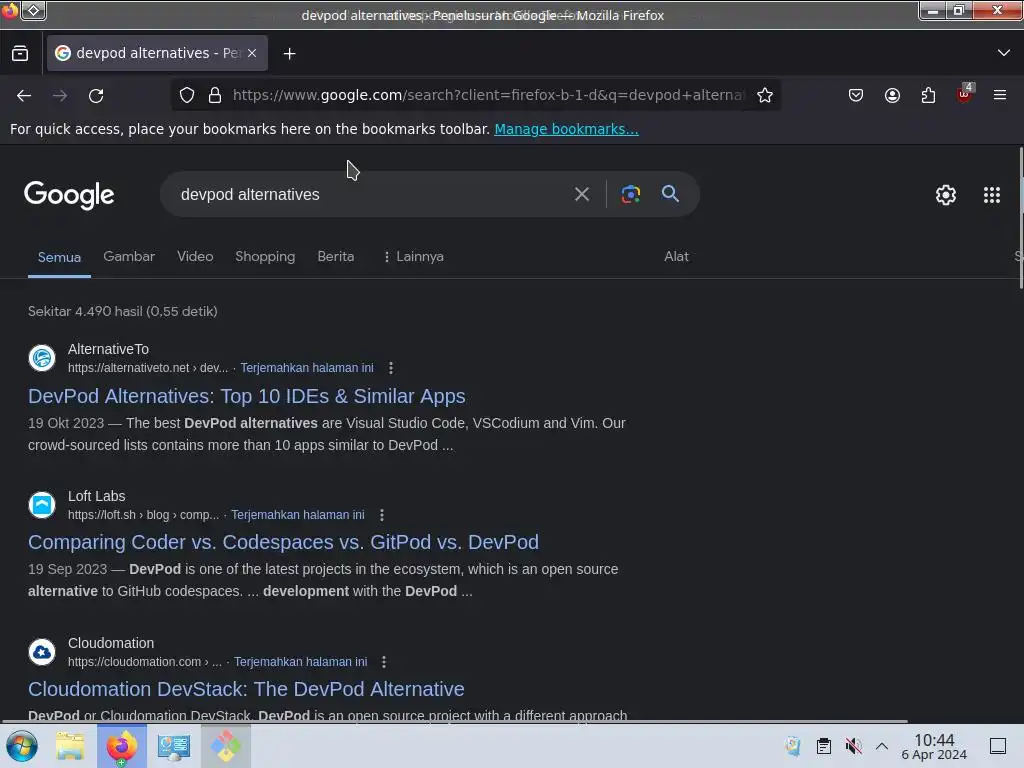Open more options for AlternativeTo result
This screenshot has width=1024, height=768.
tap(391, 368)
